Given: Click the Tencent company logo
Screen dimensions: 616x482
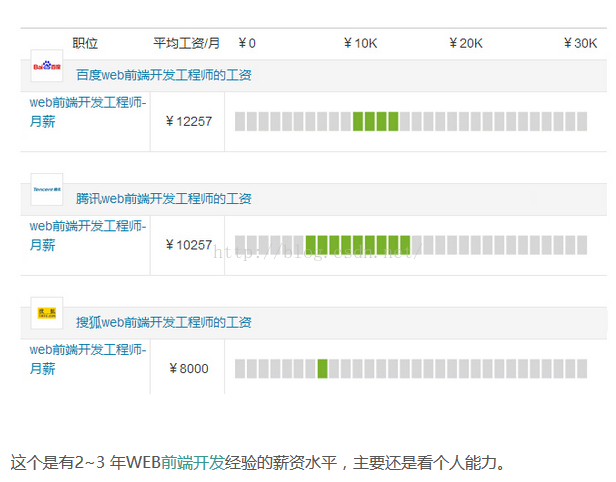Looking at the screenshot, I should 47,189.
